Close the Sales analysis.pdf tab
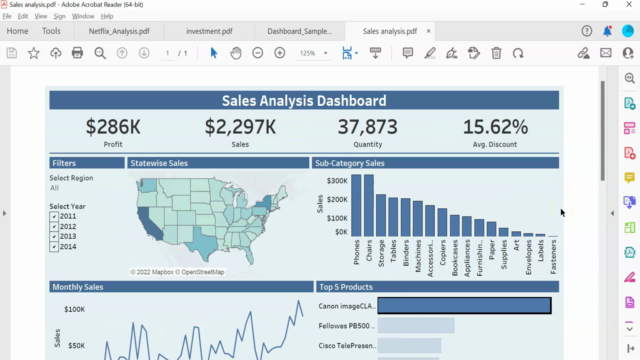 [x=429, y=31]
